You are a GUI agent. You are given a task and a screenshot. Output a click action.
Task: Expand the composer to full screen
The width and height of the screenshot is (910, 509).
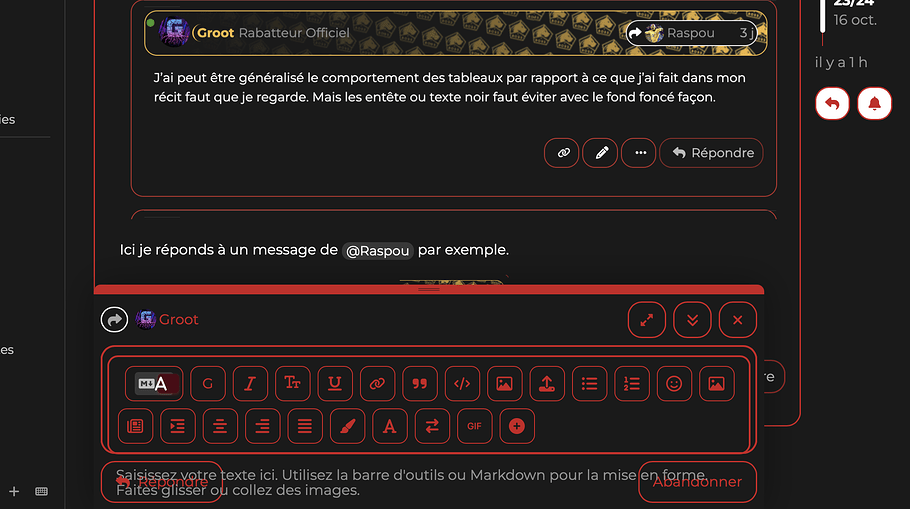(647, 320)
